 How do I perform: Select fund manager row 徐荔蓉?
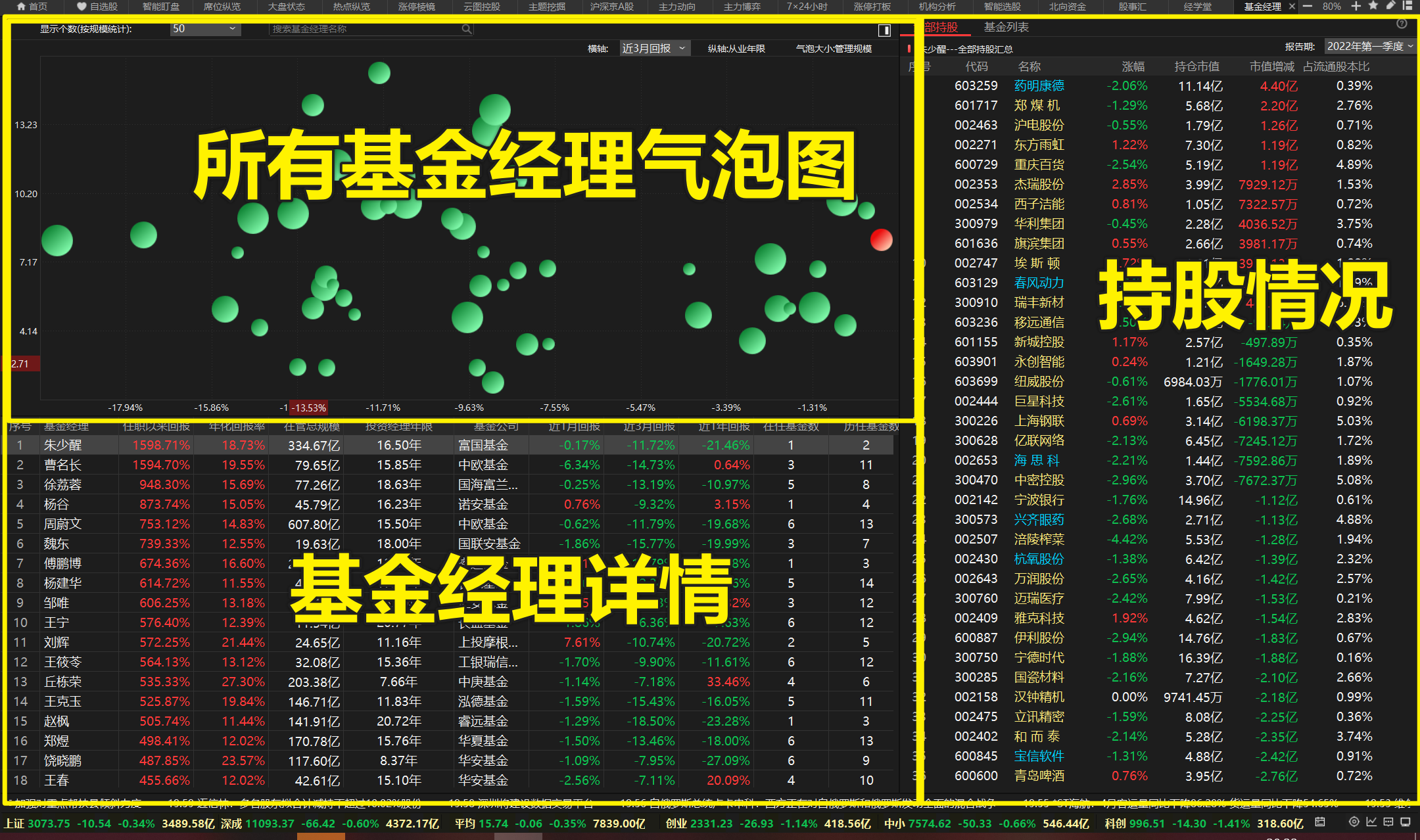coord(450,484)
